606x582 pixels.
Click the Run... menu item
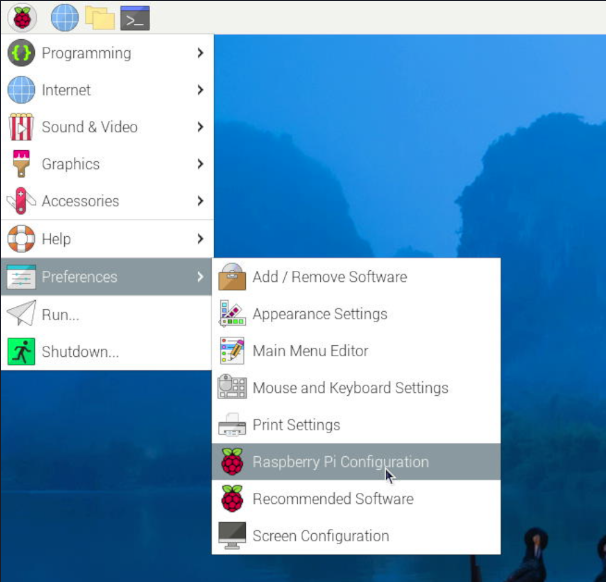[60, 314]
